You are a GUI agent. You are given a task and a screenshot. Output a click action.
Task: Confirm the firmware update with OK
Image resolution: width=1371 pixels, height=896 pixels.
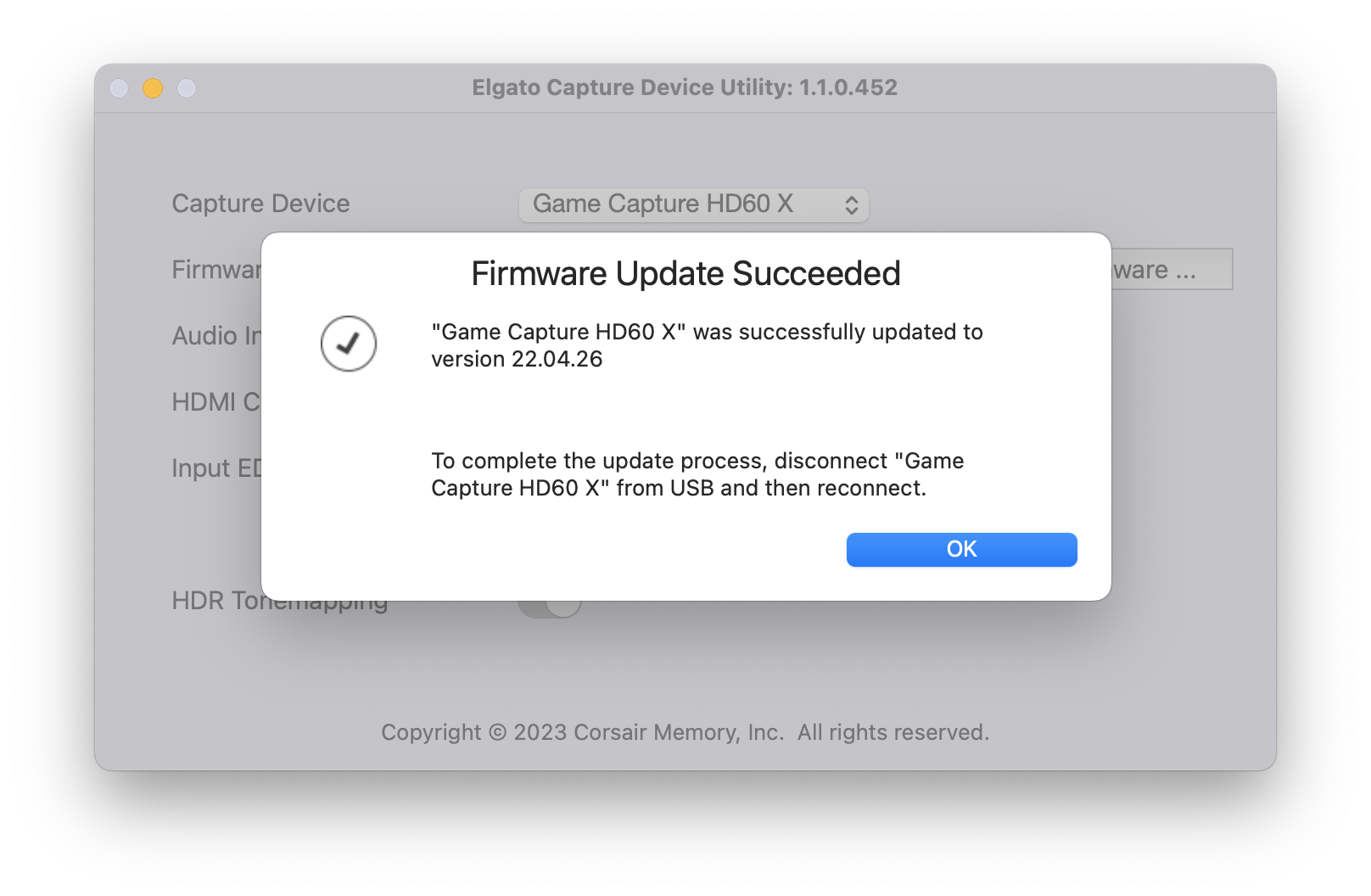[x=961, y=549]
